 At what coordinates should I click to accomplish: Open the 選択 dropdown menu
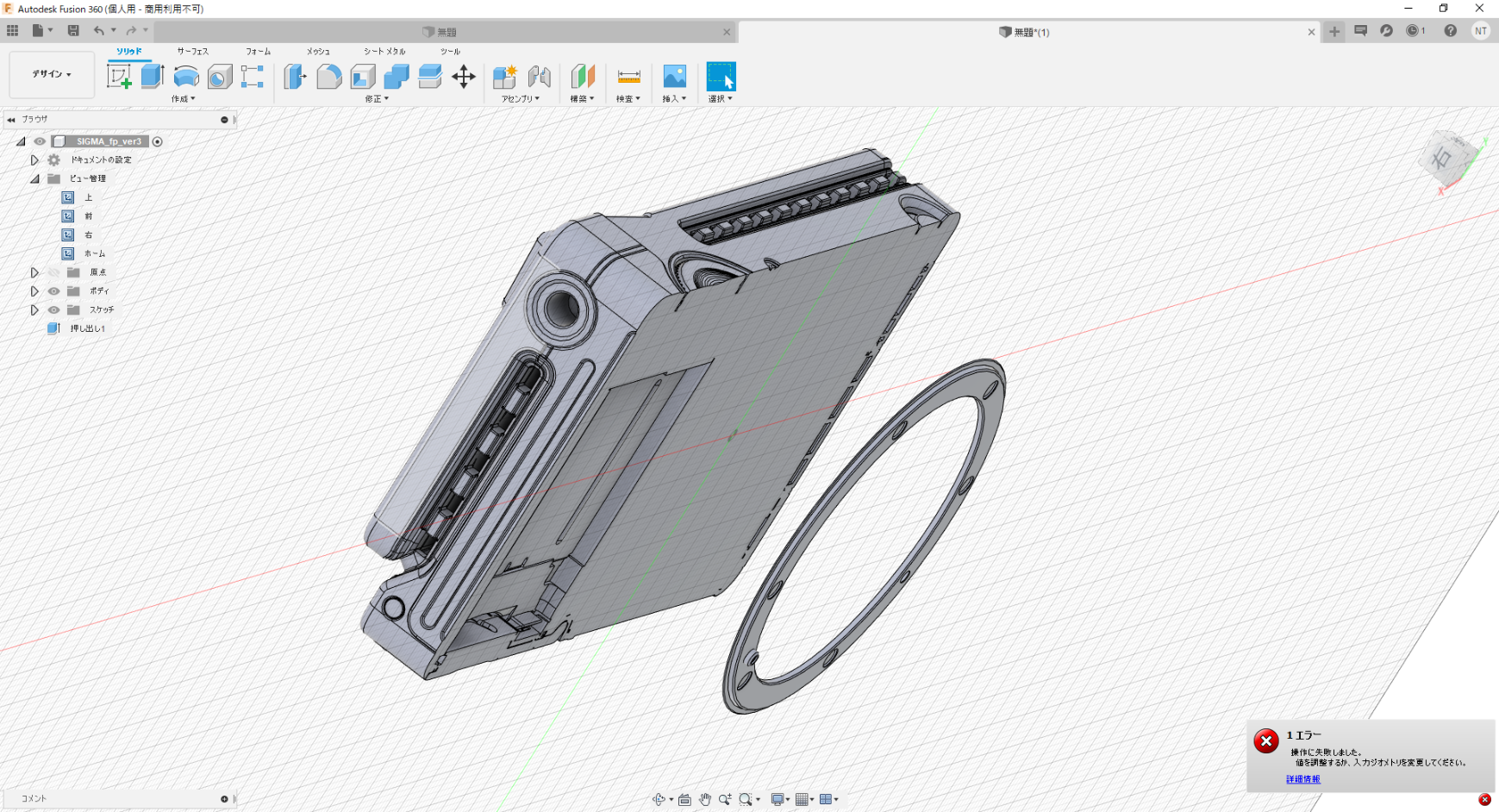tap(721, 99)
